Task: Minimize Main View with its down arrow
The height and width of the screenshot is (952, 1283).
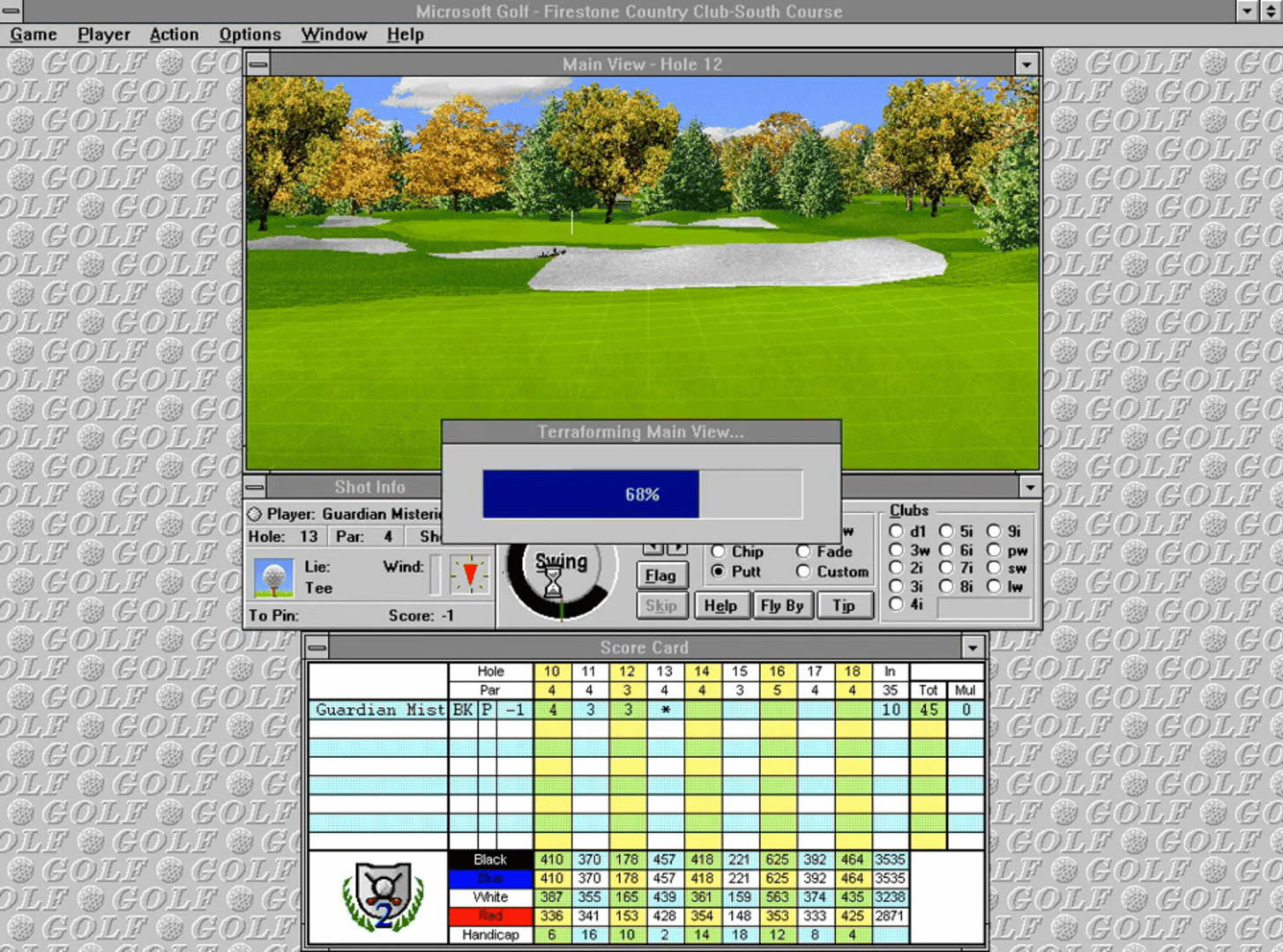Action: point(1026,64)
